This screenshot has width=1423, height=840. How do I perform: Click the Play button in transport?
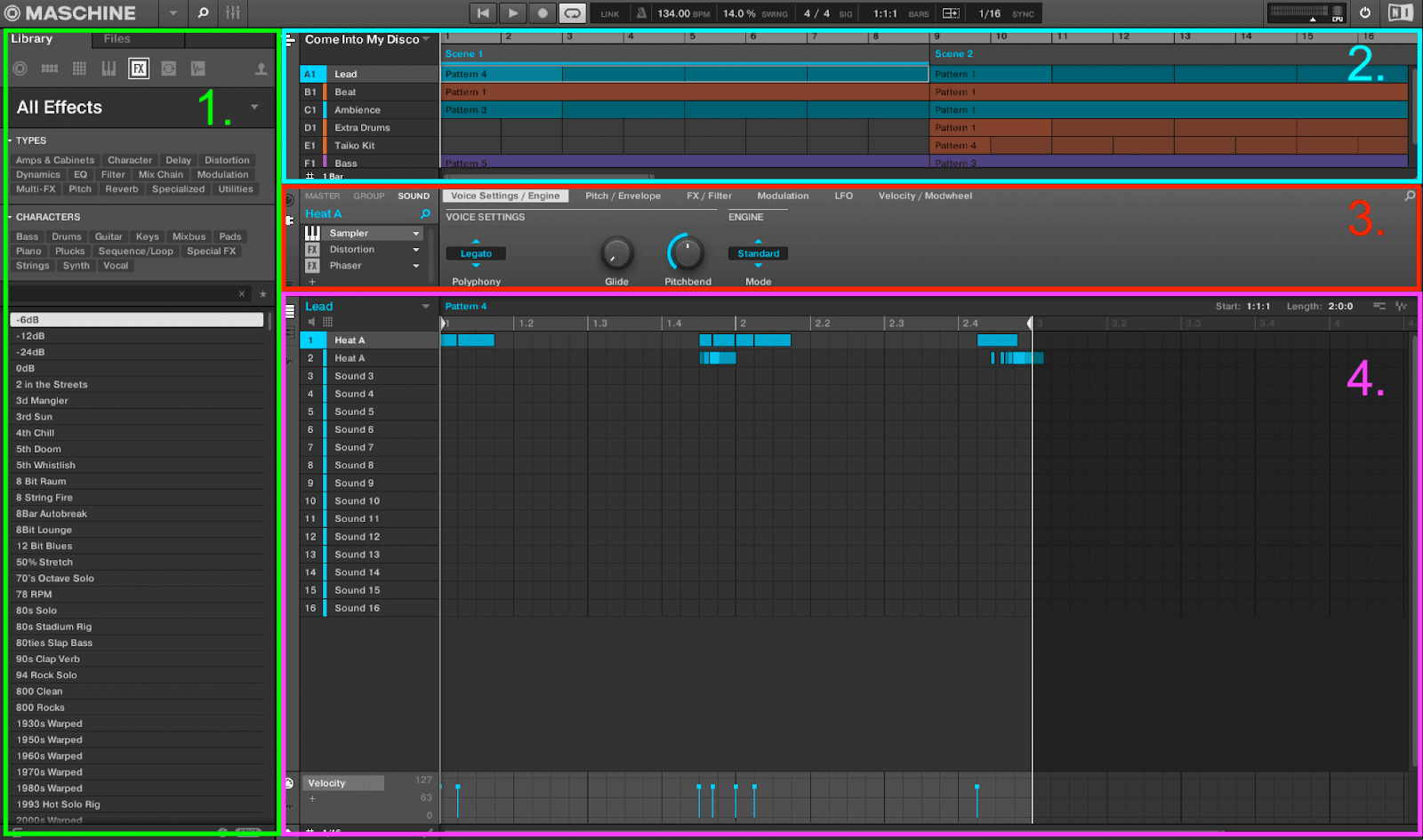(512, 13)
